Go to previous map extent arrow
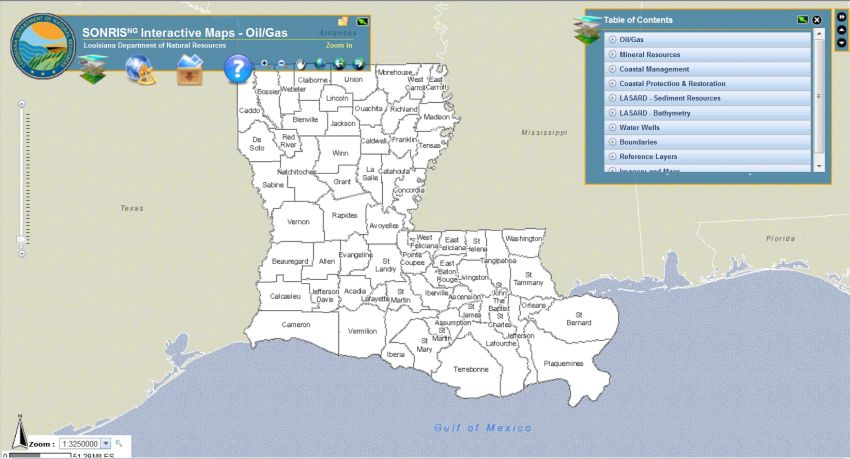Screen dimensions: 850x459 click(x=340, y=63)
